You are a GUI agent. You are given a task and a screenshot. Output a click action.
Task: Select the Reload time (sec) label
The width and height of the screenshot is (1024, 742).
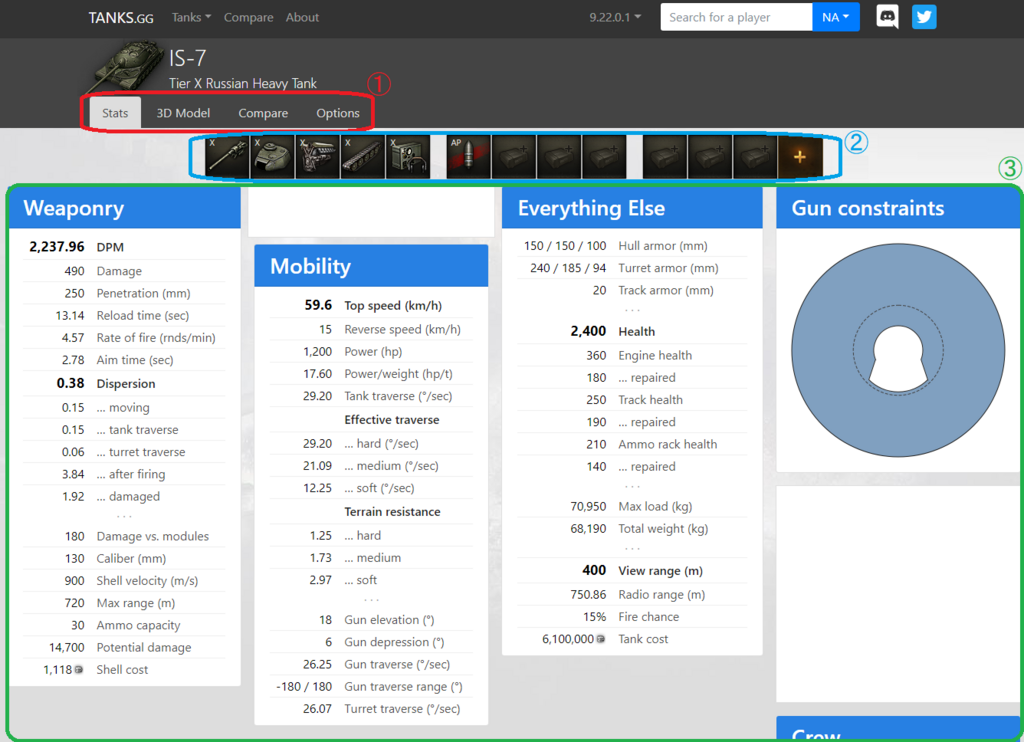pos(143,315)
